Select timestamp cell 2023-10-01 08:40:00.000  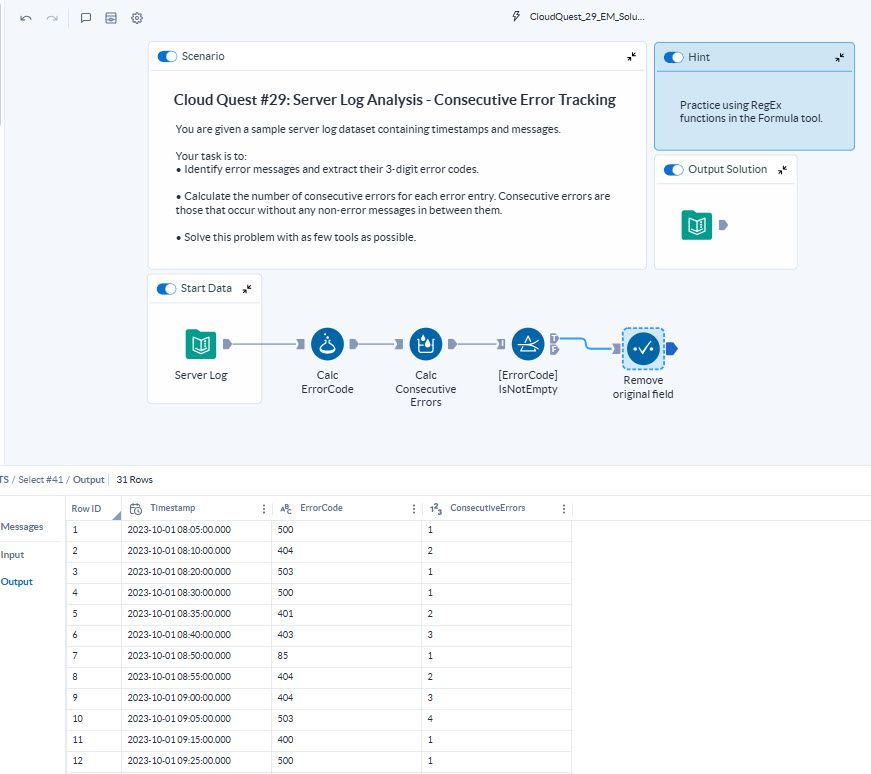(197, 635)
